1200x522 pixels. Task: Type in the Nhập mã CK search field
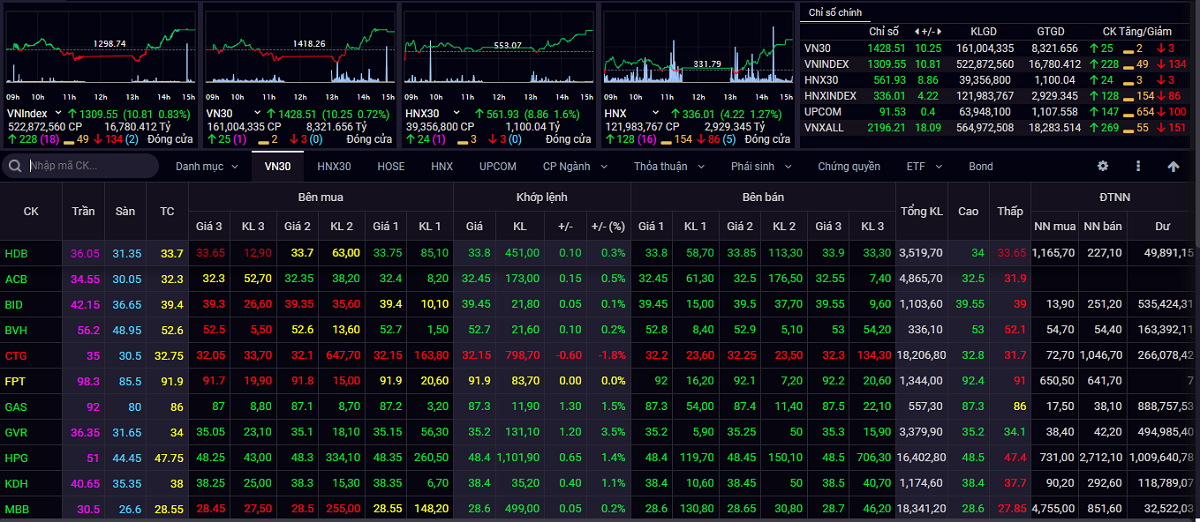(x=90, y=166)
